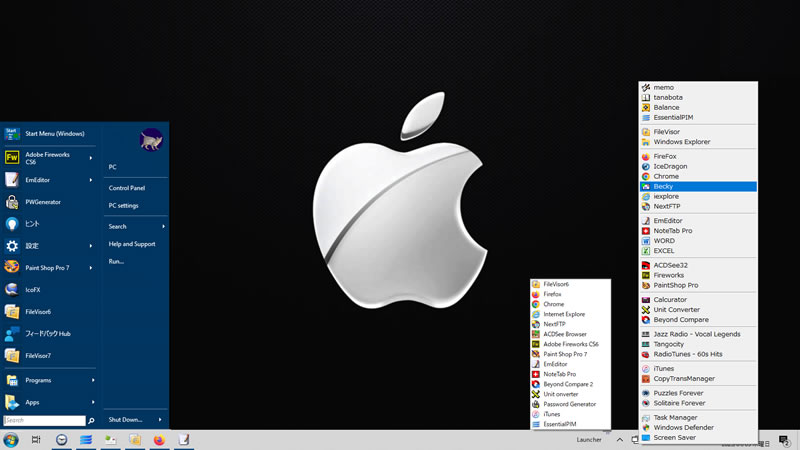Click the FireFox icon in the launcher list
Screen dimensions: 800x450
point(646,157)
